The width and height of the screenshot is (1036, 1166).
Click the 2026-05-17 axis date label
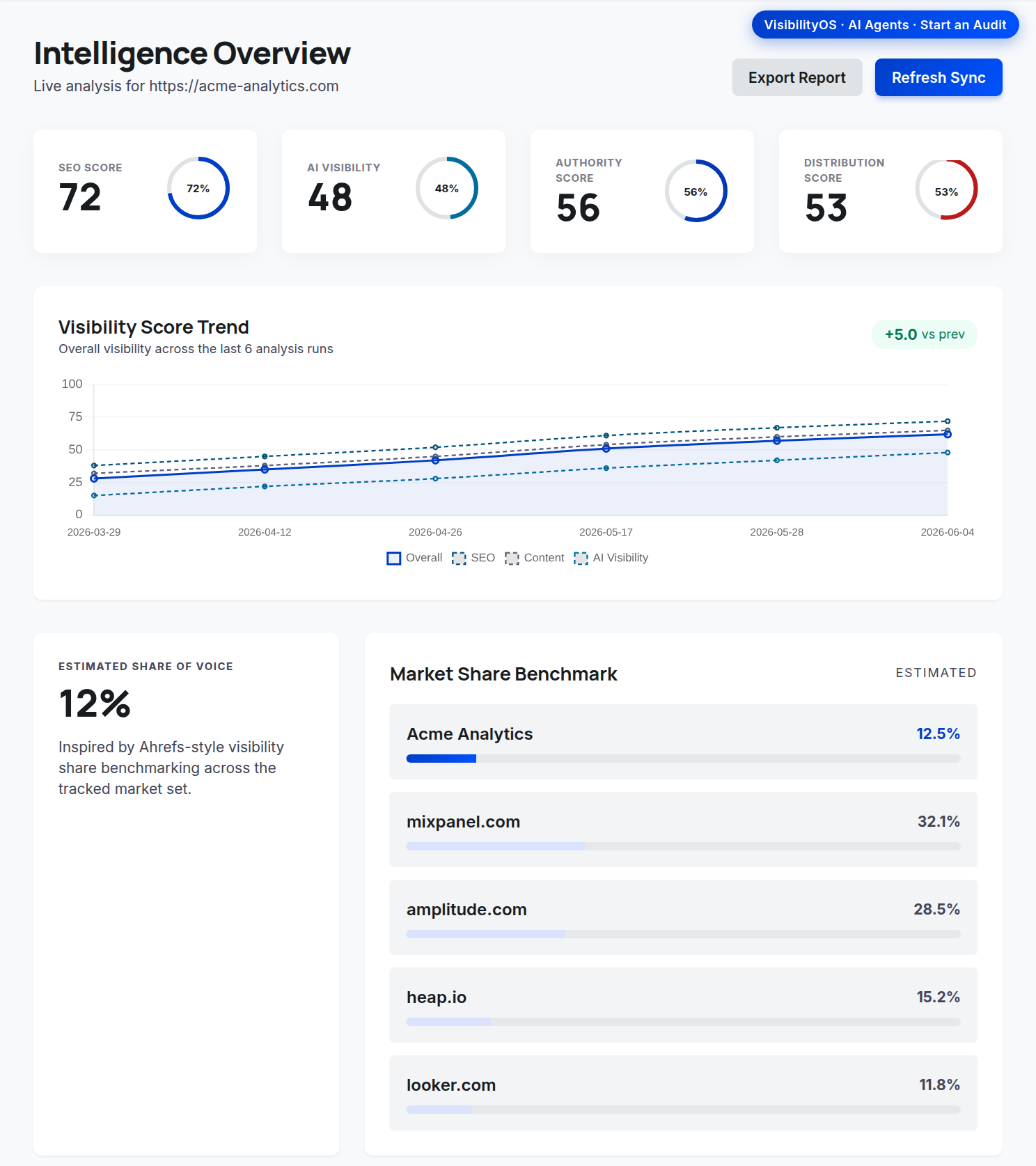(x=606, y=532)
